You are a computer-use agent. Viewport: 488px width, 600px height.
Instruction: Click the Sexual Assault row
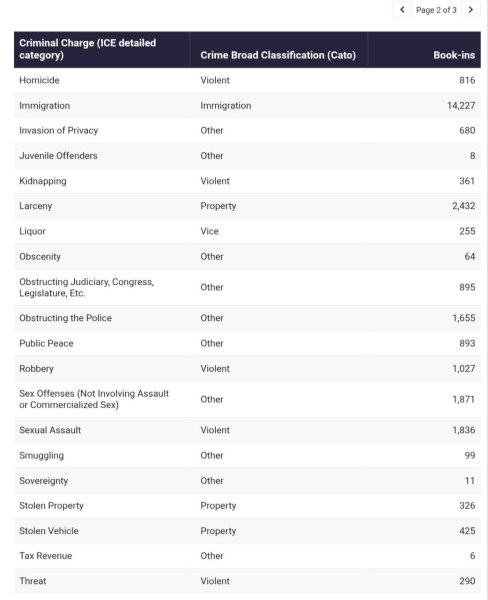(247, 430)
